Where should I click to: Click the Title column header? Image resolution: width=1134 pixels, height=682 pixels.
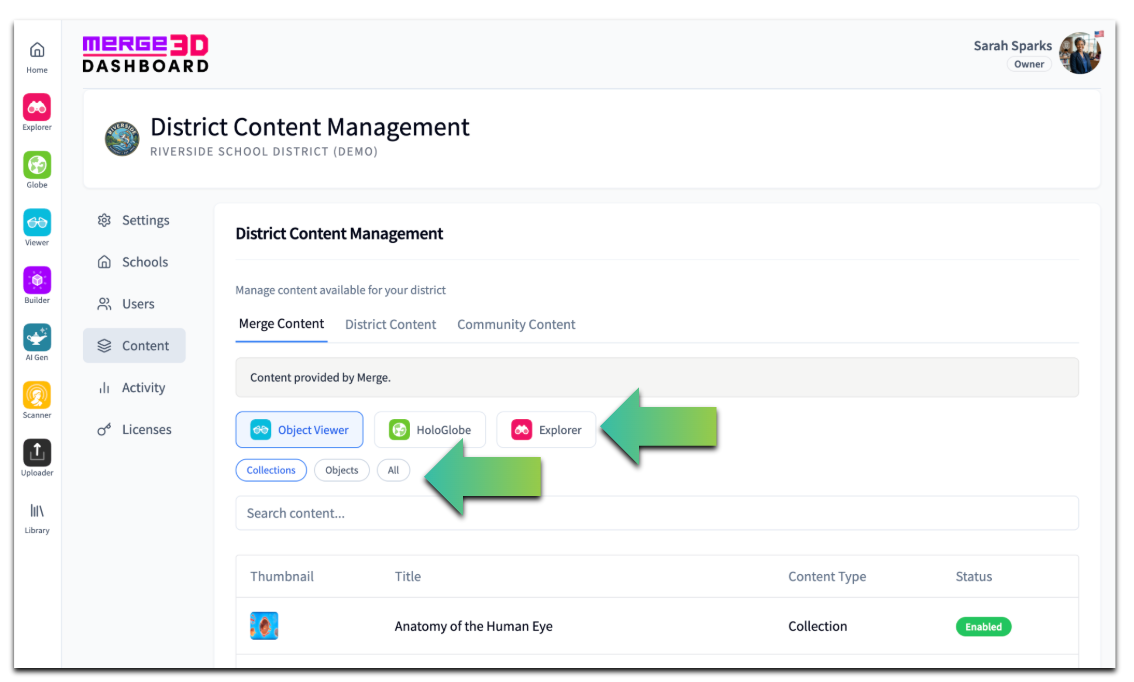pos(408,576)
